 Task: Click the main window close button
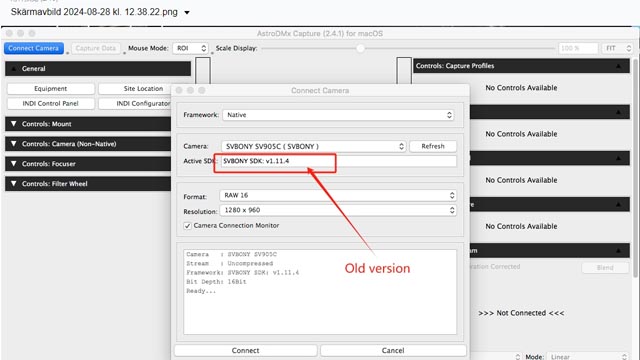[x=9, y=33]
